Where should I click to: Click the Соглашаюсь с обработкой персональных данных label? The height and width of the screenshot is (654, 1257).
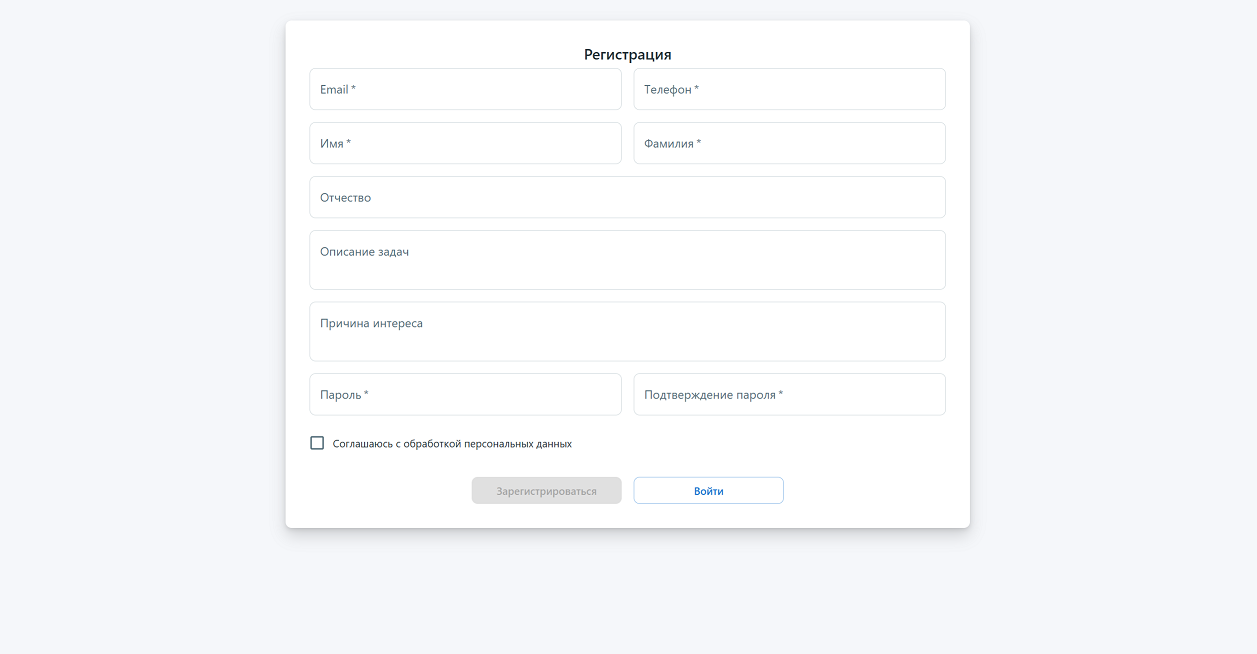point(452,444)
